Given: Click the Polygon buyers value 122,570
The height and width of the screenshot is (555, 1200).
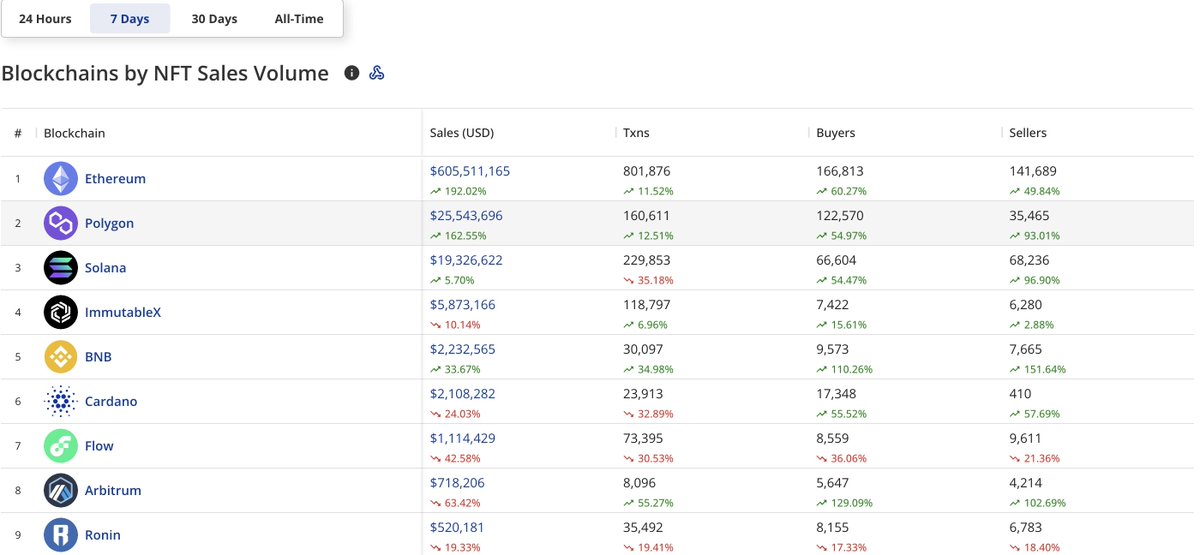Looking at the screenshot, I should [x=840, y=215].
